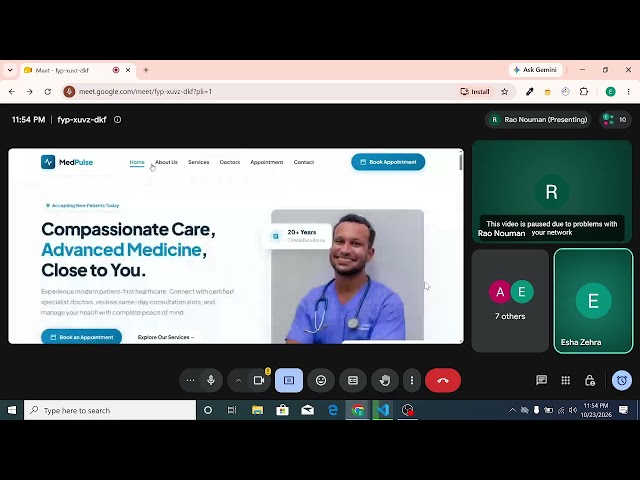
Task: Click Services in MedPulse navigation
Action: click(198, 162)
